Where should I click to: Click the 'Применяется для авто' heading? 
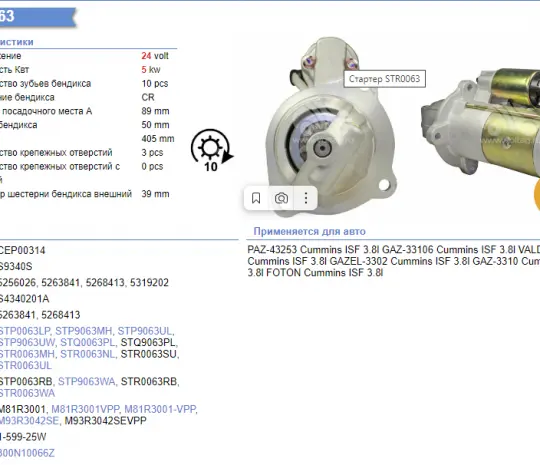[310, 231]
